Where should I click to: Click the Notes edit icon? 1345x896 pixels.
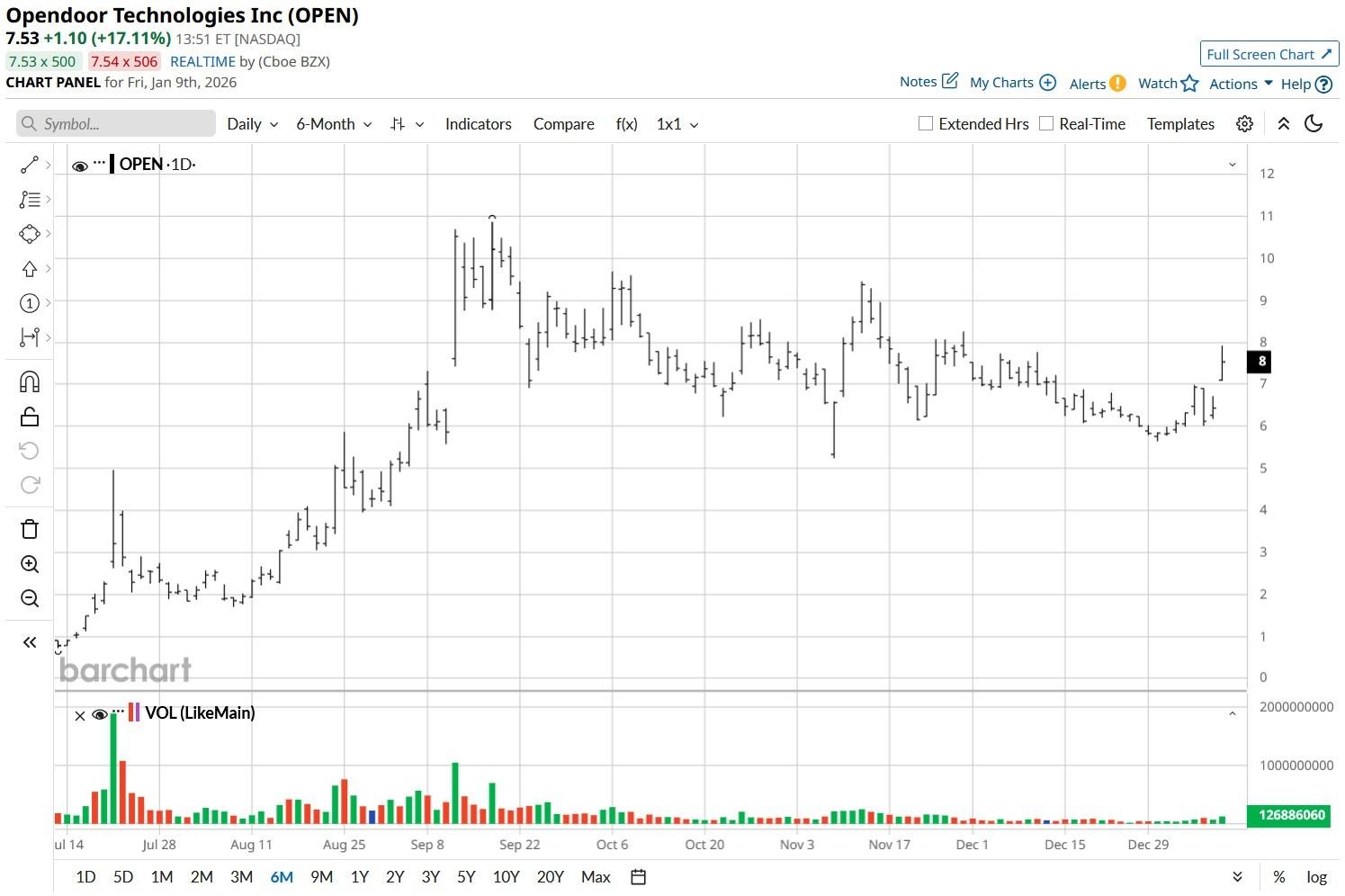pyautogui.click(x=950, y=81)
